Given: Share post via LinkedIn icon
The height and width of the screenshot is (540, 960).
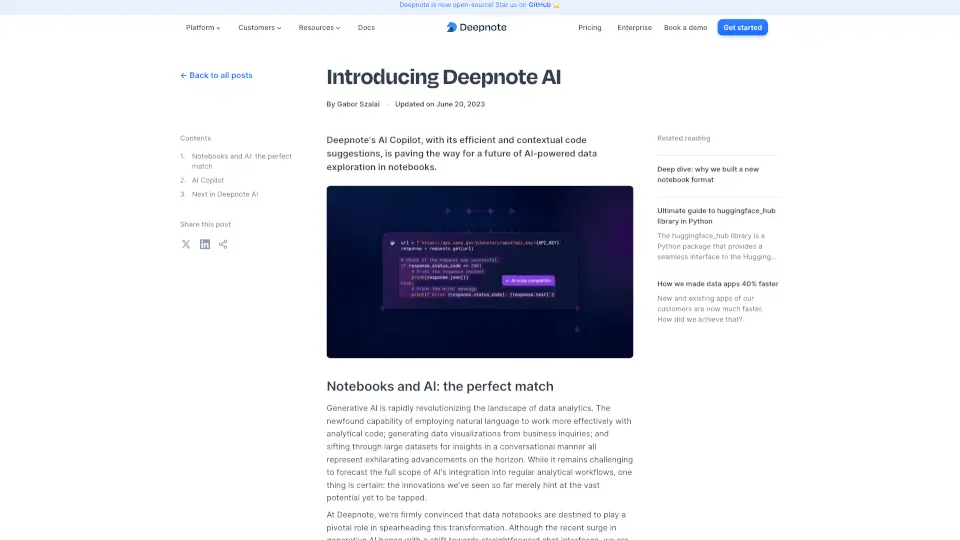Looking at the screenshot, I should (204, 244).
